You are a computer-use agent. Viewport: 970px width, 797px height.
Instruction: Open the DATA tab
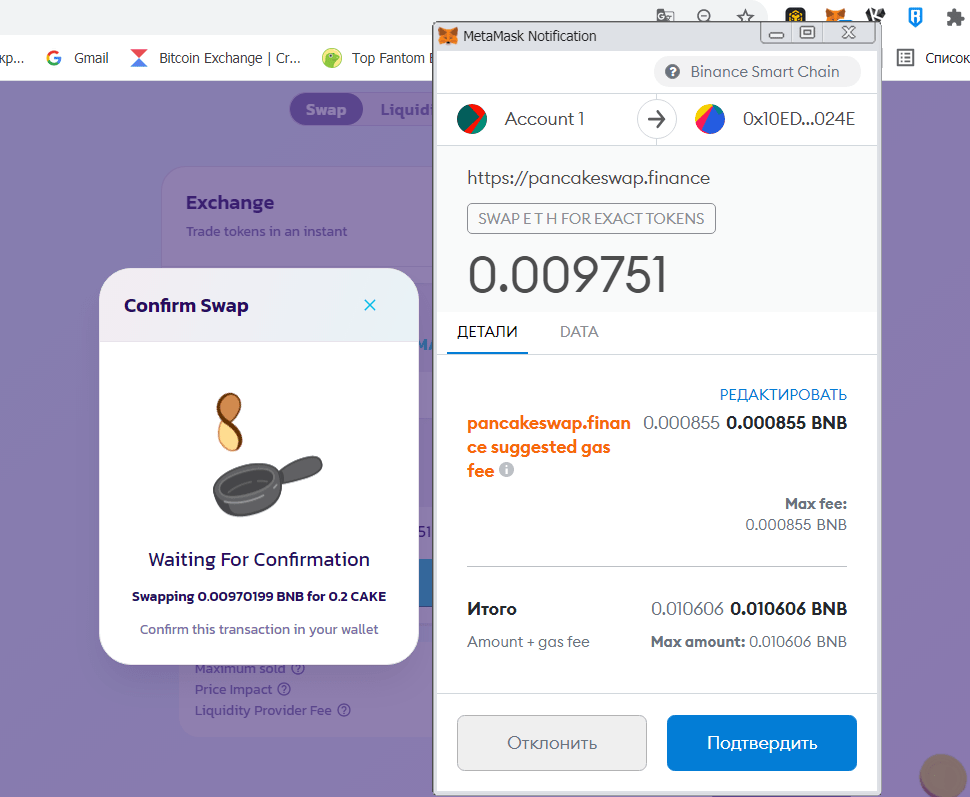[579, 332]
